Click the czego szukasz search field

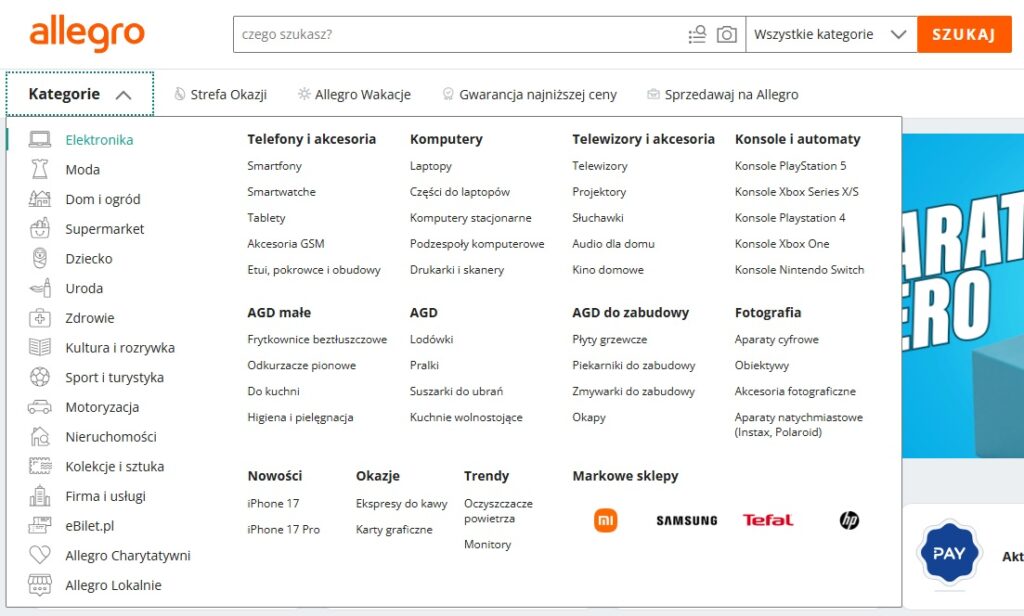pyautogui.click(x=457, y=34)
